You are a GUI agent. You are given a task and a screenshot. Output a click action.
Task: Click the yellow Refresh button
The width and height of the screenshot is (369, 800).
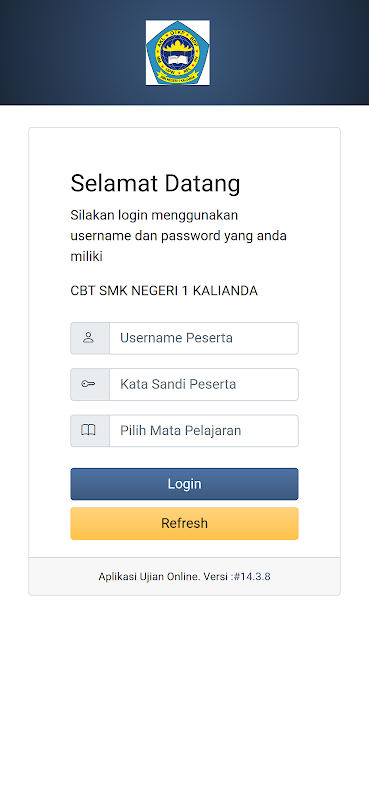click(184, 523)
